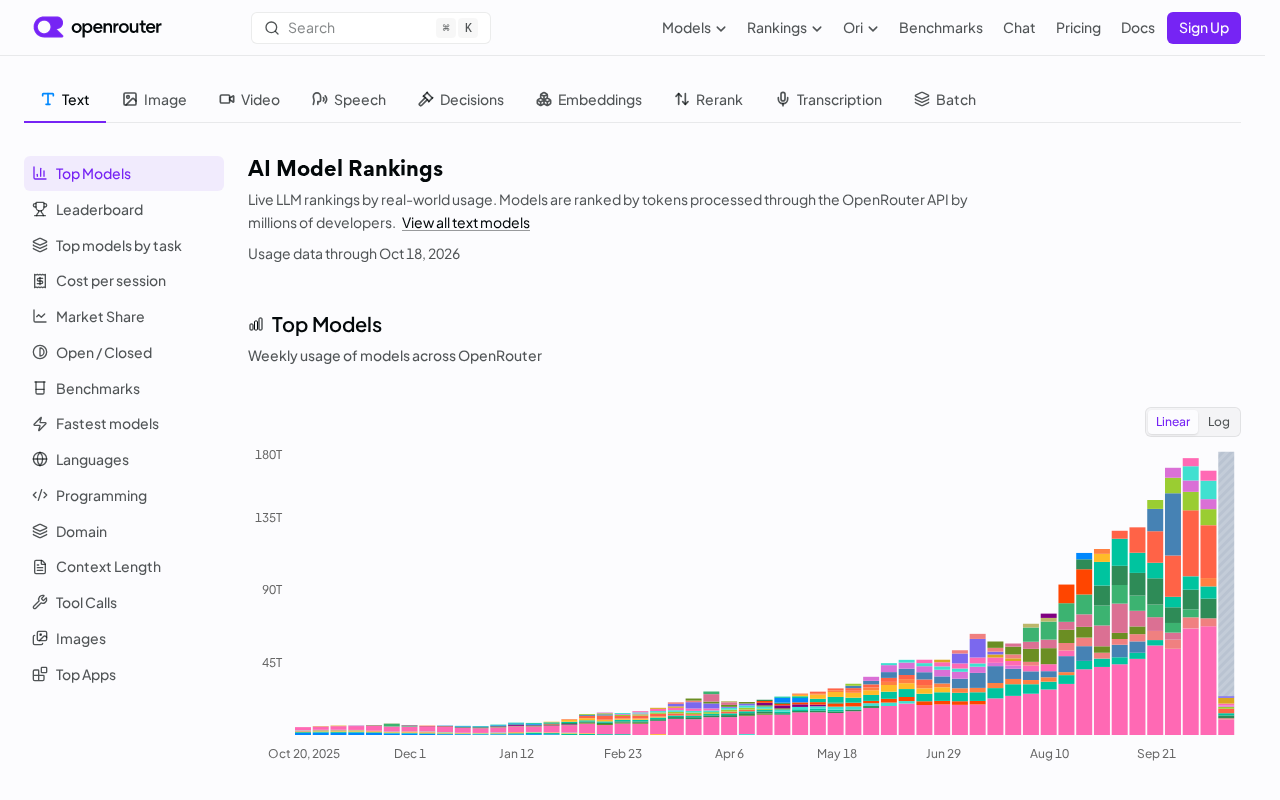Click the Embeddings tab icon
Screen dimensions: 1280x800
pos(544,99)
